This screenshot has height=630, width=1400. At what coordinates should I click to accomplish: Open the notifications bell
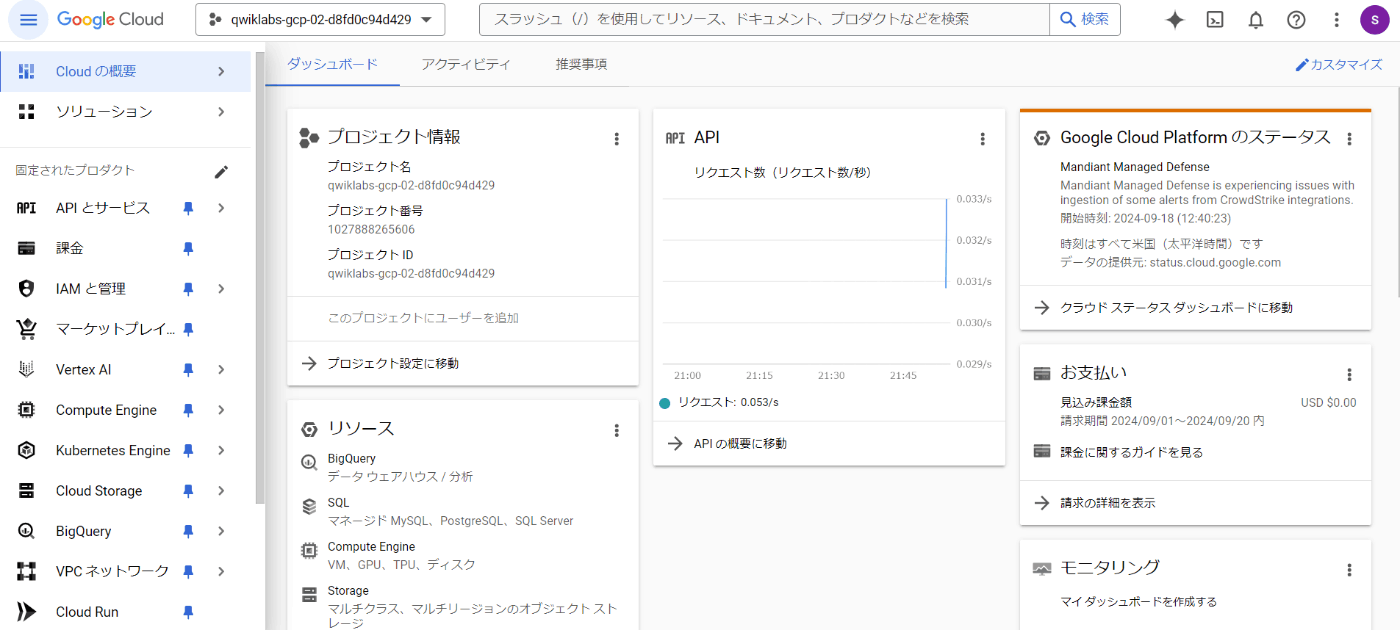point(1256,20)
